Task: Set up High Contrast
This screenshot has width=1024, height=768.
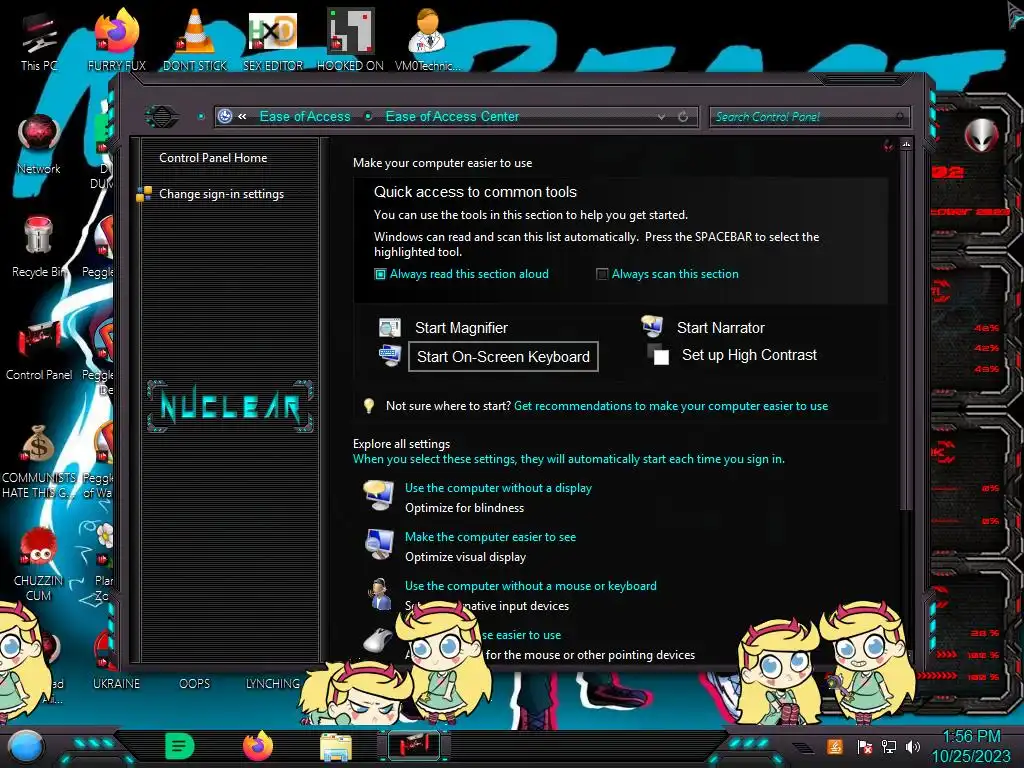Action: [749, 355]
